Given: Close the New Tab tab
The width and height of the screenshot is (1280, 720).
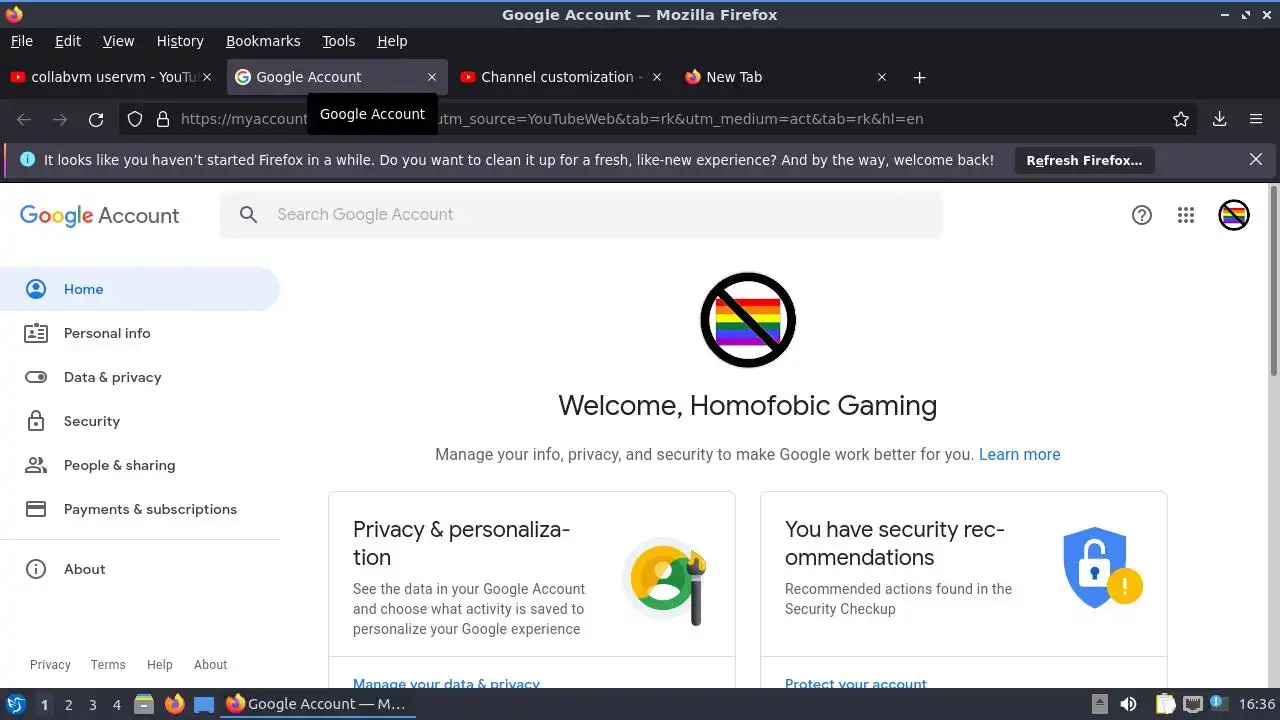Looking at the screenshot, I should 882,77.
